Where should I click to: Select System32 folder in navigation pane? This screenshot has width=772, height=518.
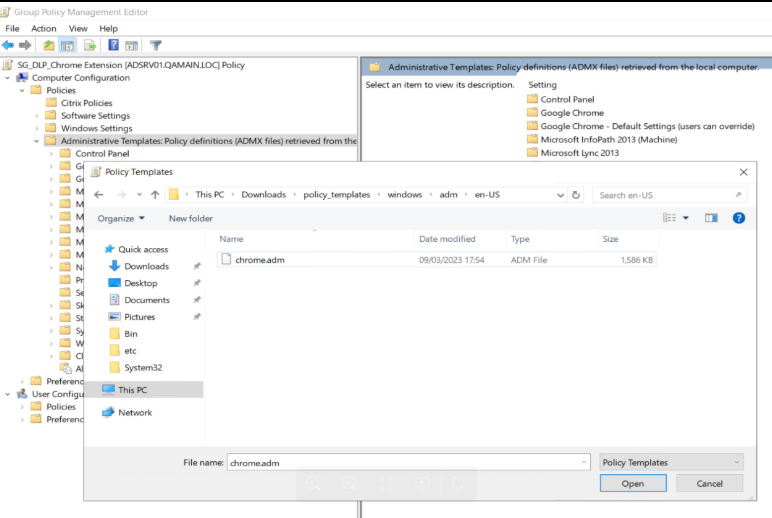(x=143, y=367)
